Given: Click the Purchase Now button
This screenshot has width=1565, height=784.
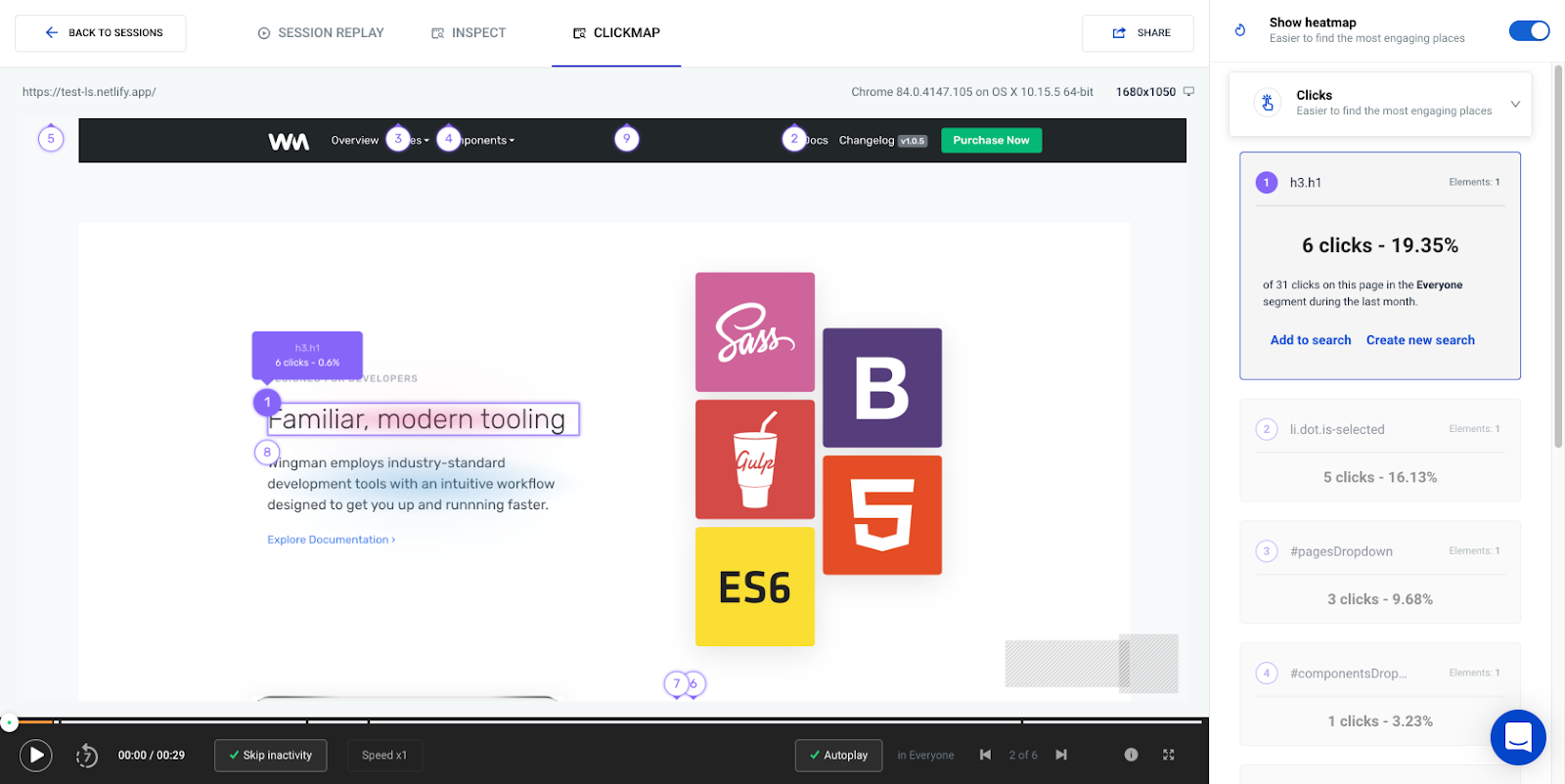Looking at the screenshot, I should click(x=991, y=141).
